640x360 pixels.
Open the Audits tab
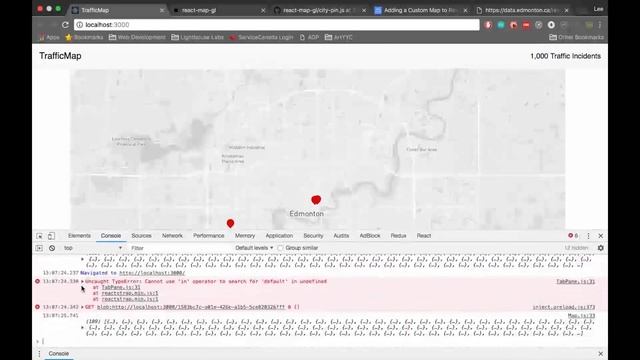341,236
